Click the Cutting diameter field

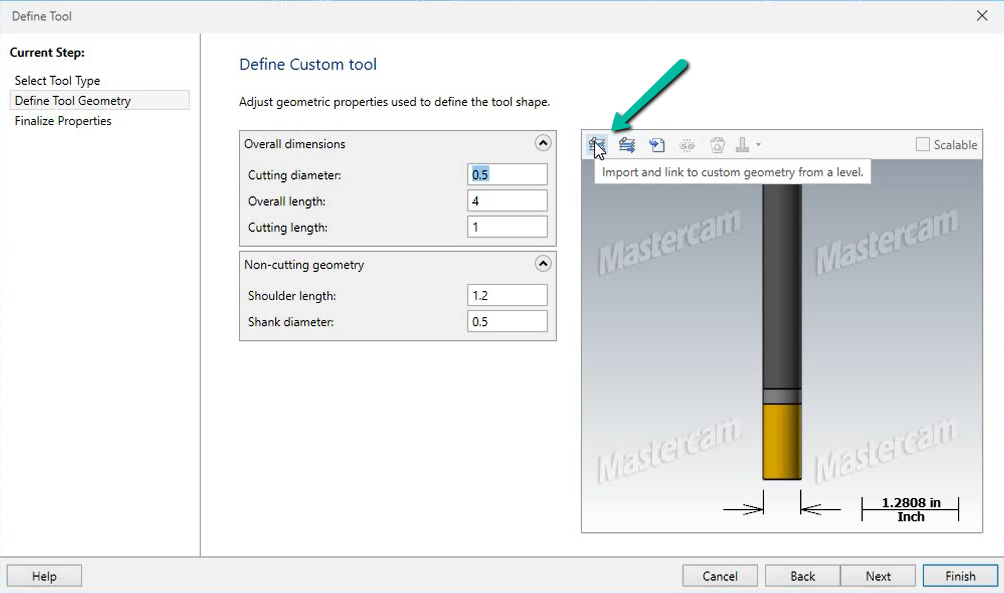point(507,174)
